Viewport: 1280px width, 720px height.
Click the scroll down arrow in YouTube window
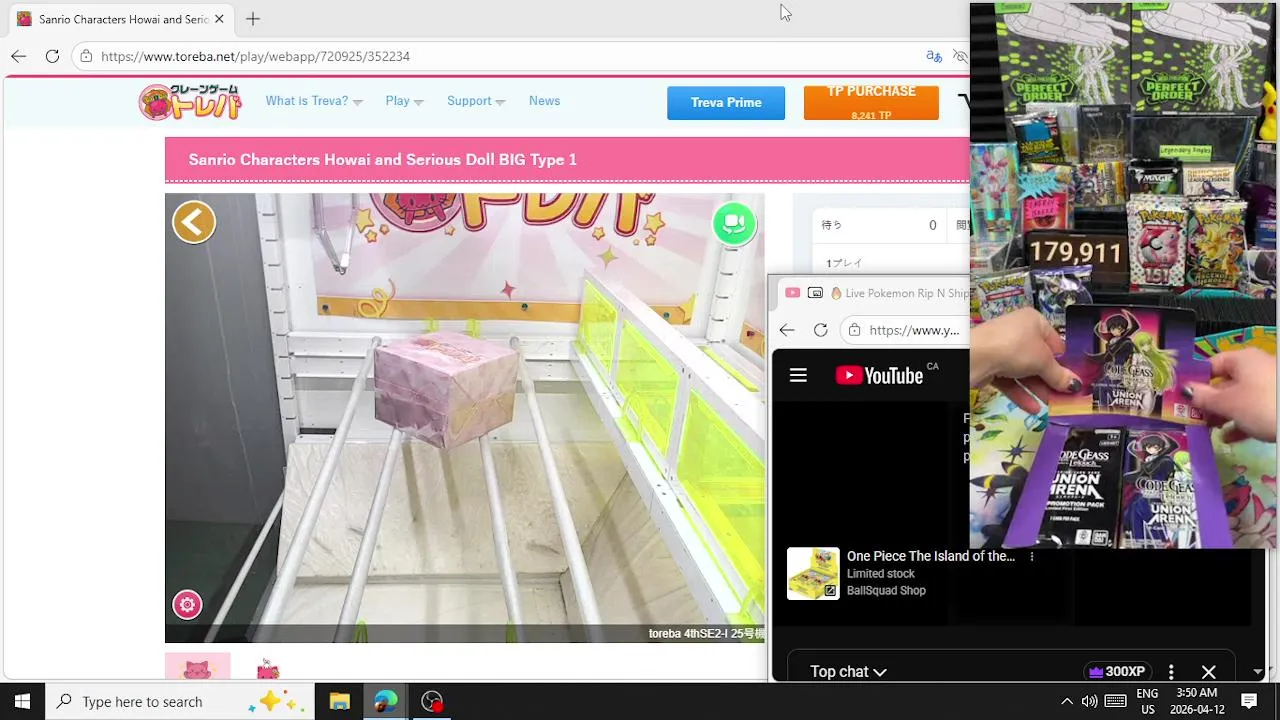pyautogui.click(x=1258, y=673)
